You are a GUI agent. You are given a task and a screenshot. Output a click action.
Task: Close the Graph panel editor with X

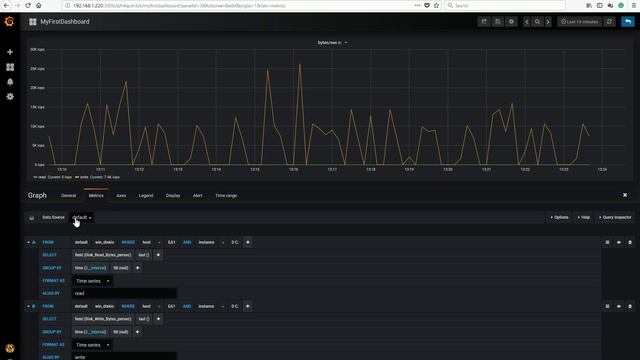[x=625, y=195]
